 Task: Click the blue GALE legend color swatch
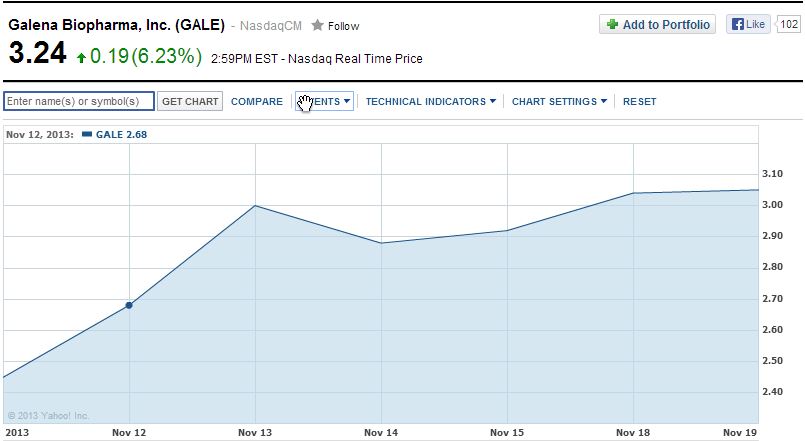coord(87,135)
